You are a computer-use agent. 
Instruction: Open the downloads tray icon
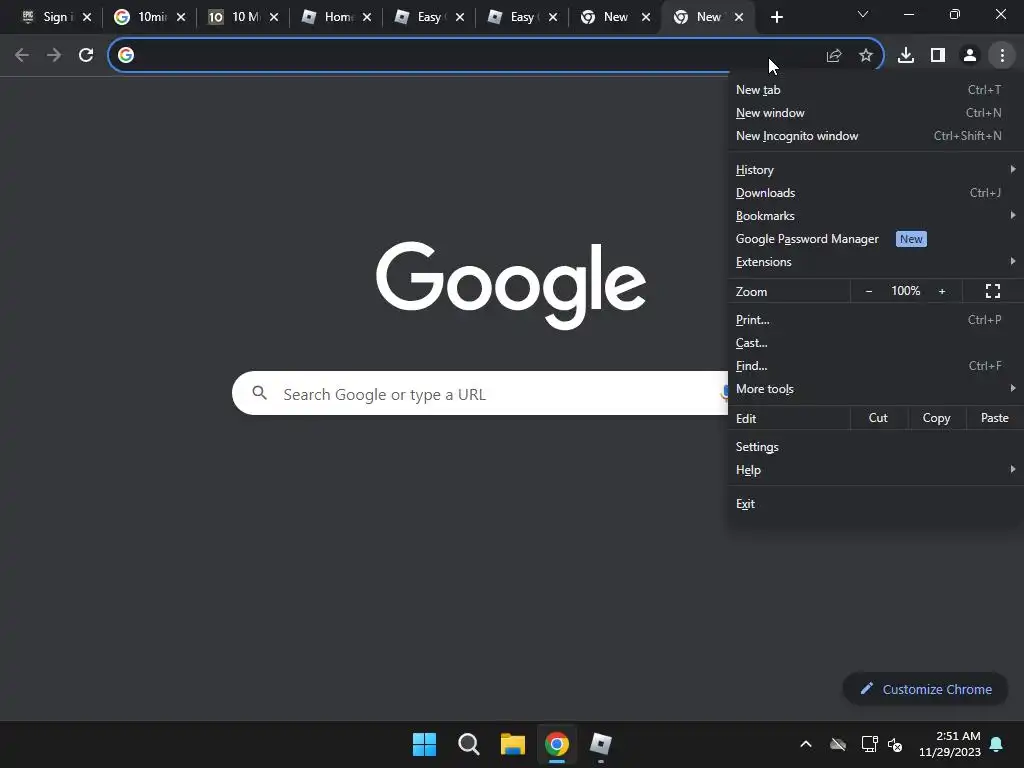pyautogui.click(x=906, y=56)
